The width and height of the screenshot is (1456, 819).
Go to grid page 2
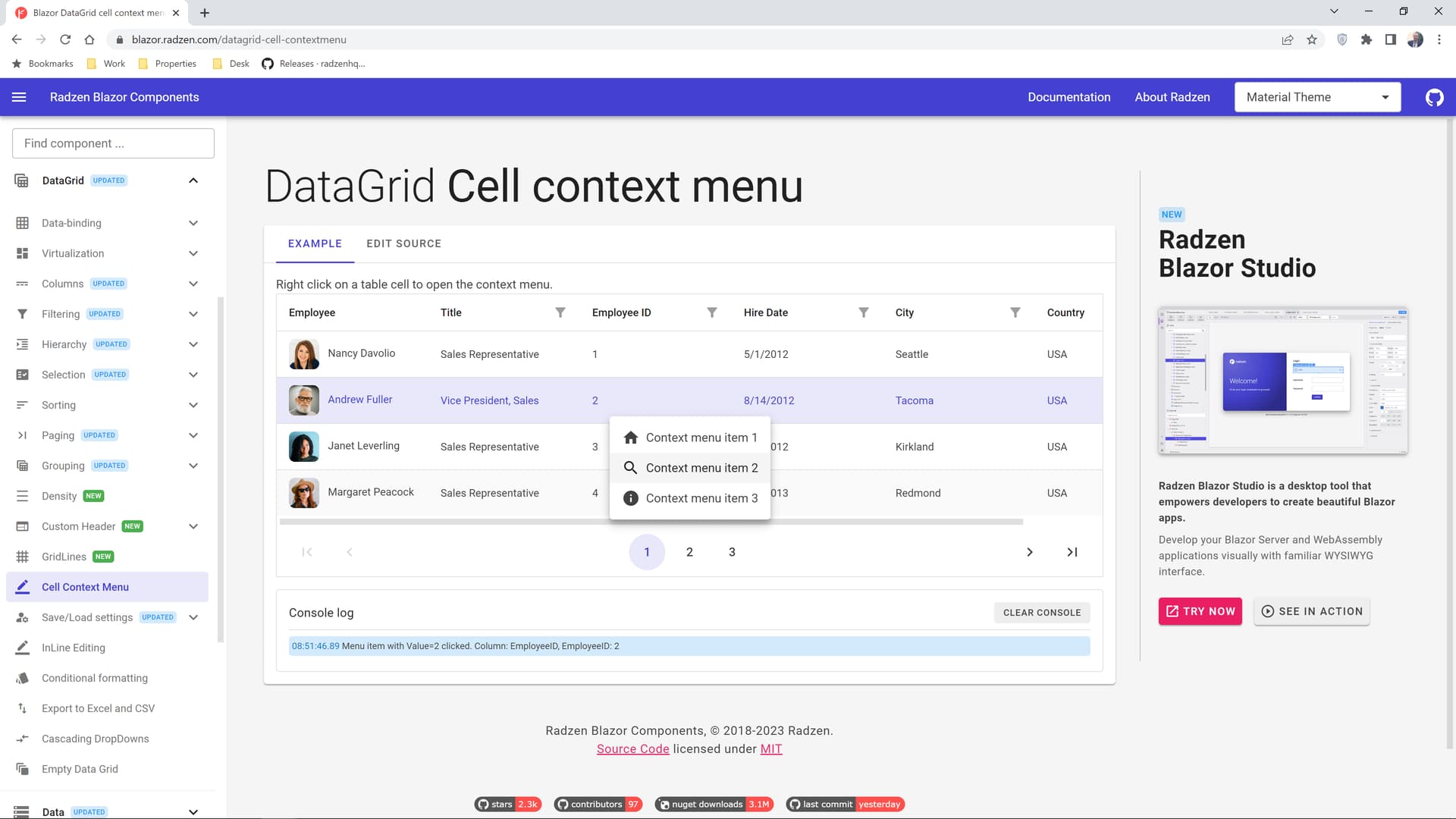coord(689,552)
